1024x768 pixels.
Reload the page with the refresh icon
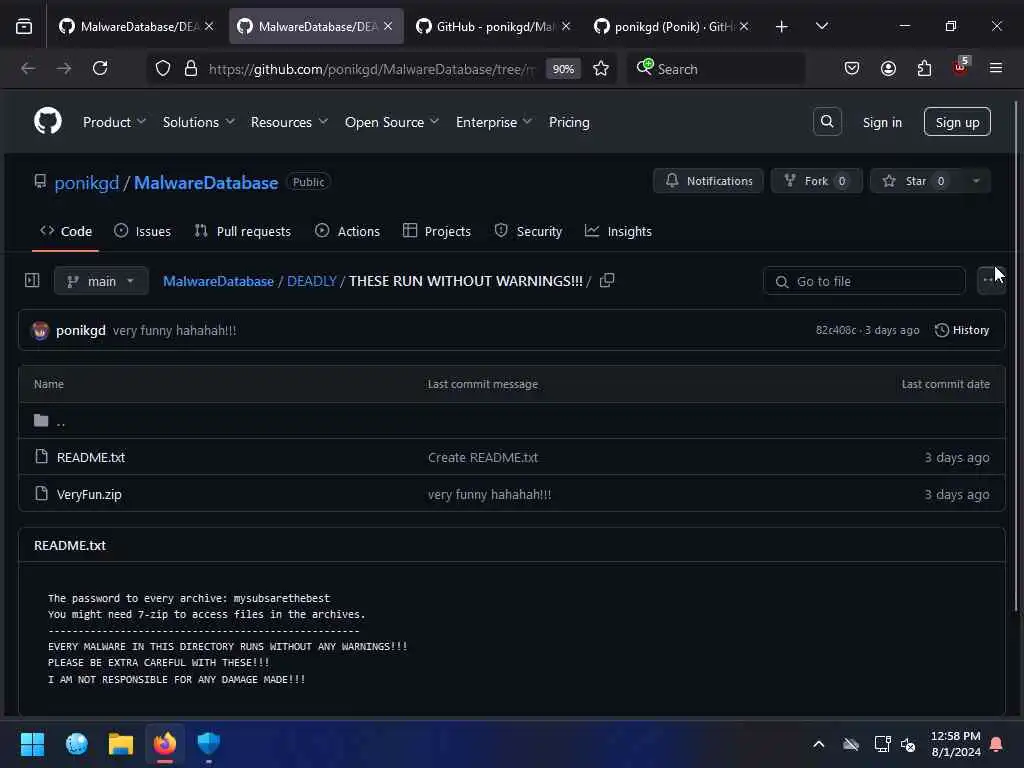pyautogui.click(x=100, y=68)
